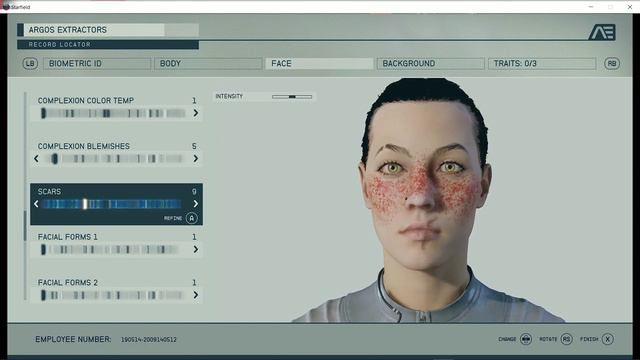The image size is (640, 360).
Task: Click the Scars value 9
Action: [x=194, y=191]
